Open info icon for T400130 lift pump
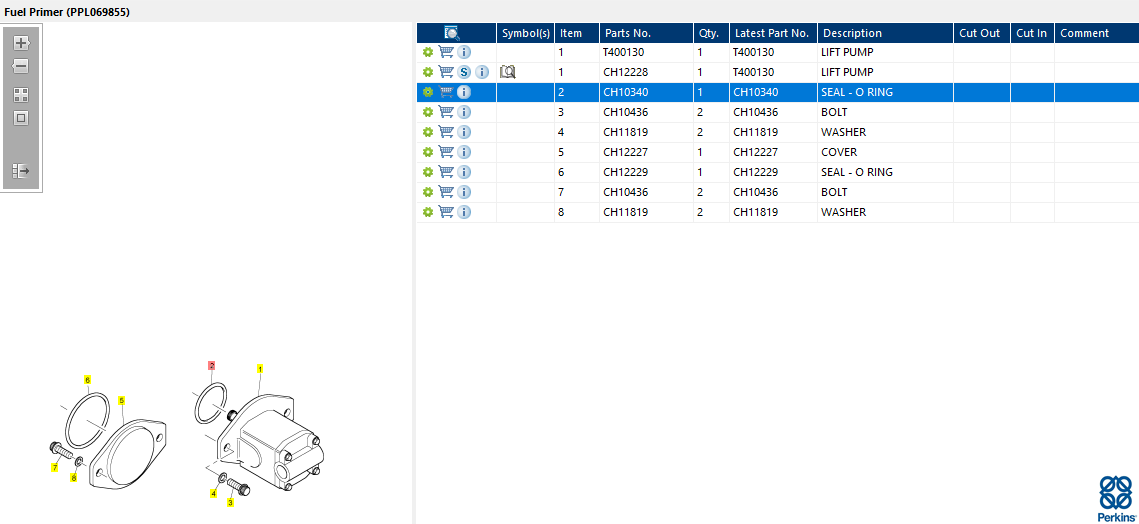Screen dimensions: 1139x524 pyautogui.click(x=464, y=52)
